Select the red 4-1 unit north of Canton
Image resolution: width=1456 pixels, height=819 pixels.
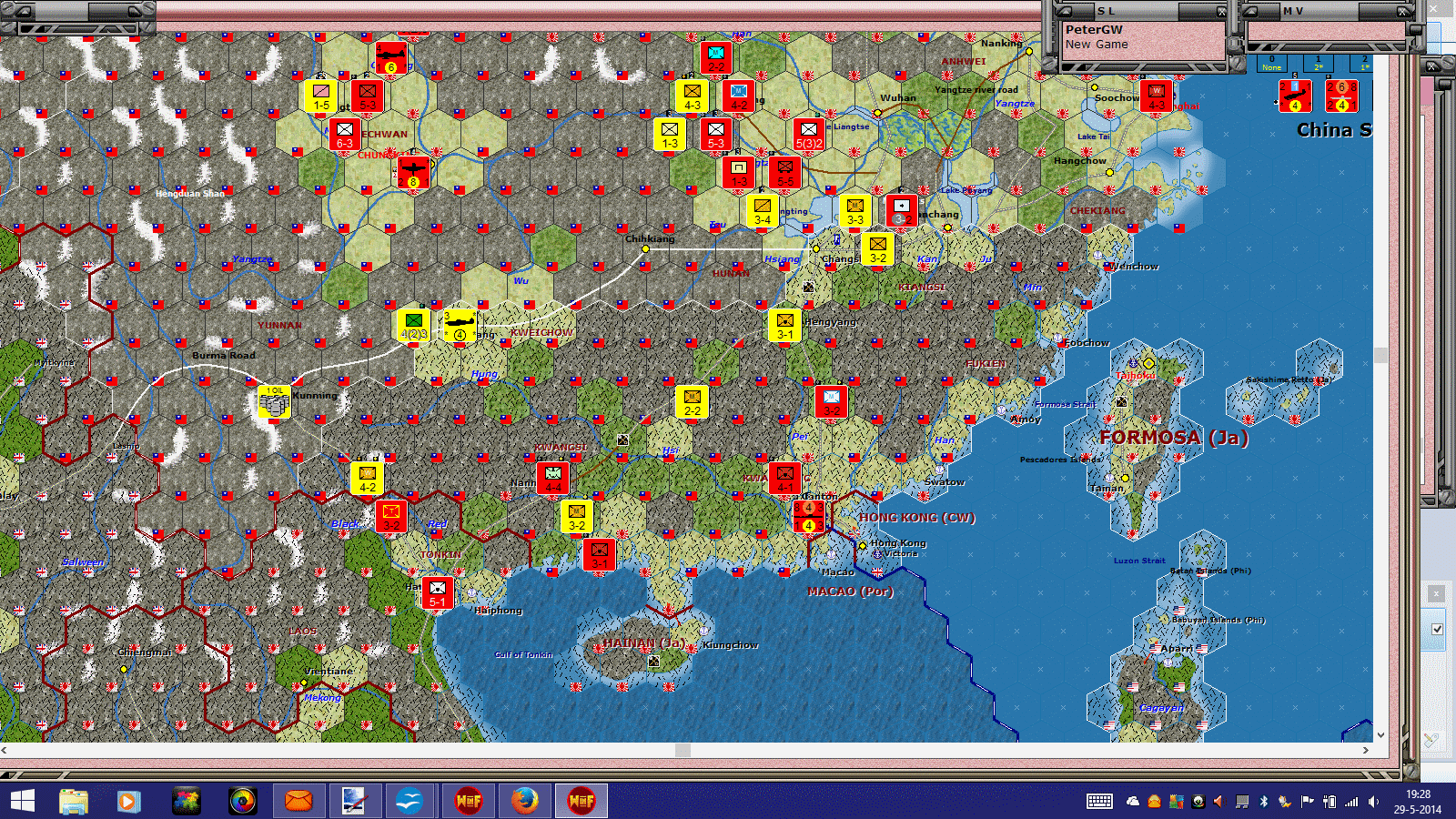pos(785,479)
